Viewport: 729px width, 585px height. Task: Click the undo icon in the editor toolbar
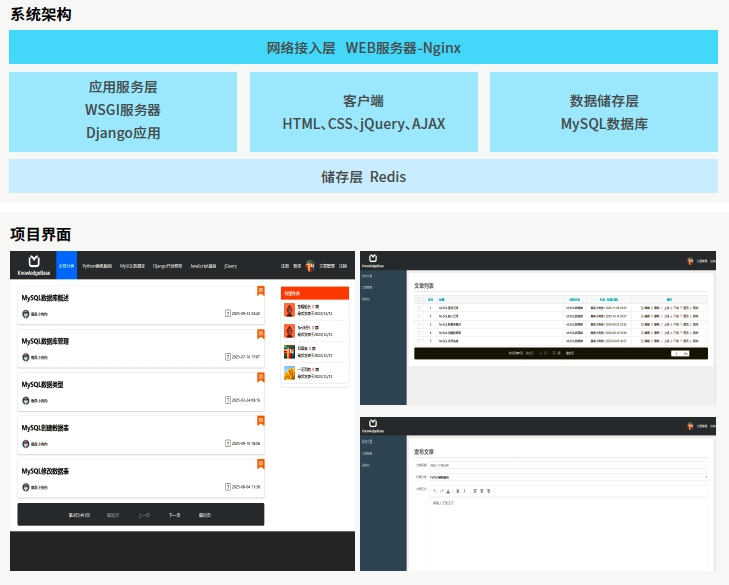point(434,490)
